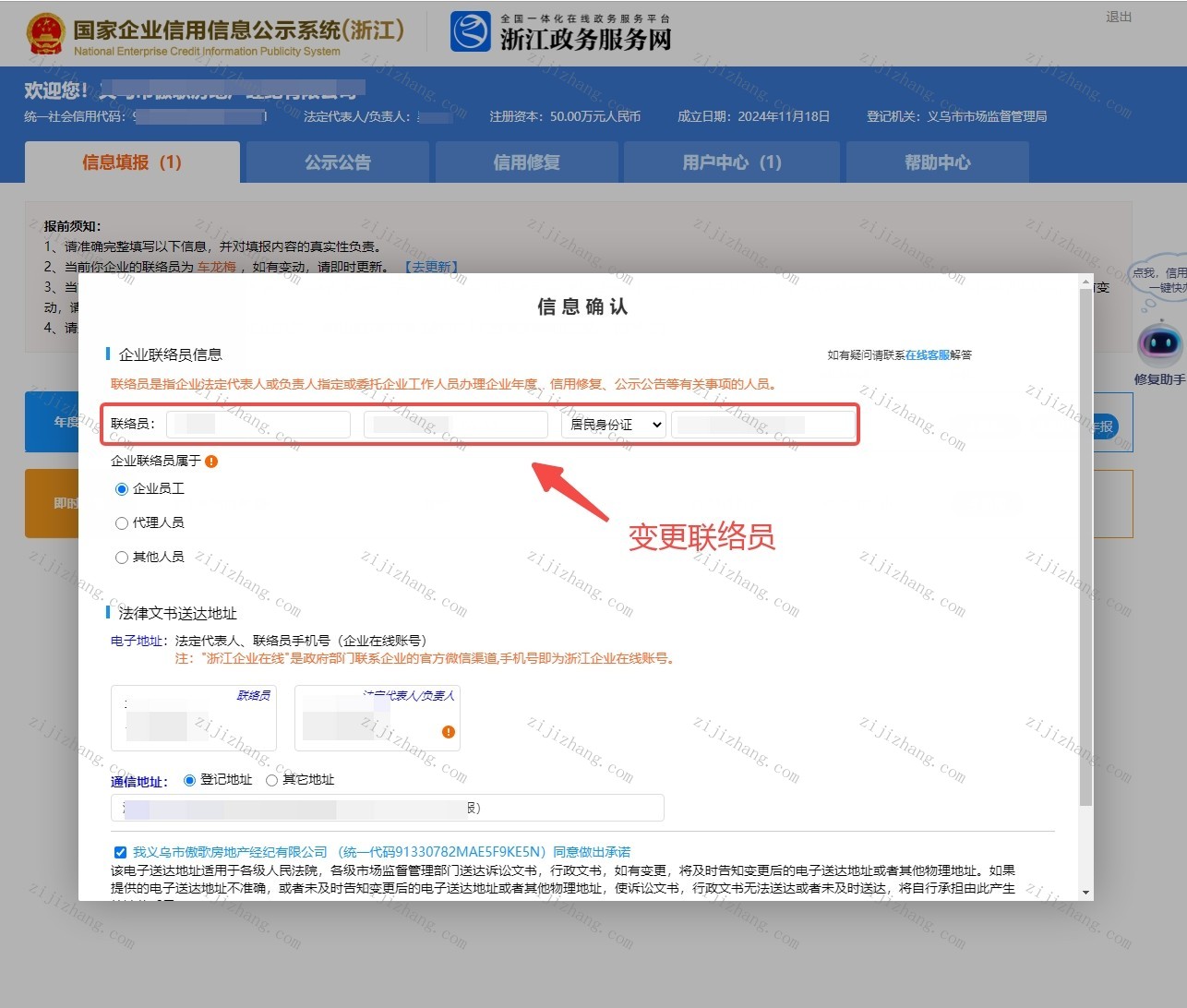Screen dimensions: 1187x1008
Task: Choose the 其他人员 radio option
Action: 121,558
